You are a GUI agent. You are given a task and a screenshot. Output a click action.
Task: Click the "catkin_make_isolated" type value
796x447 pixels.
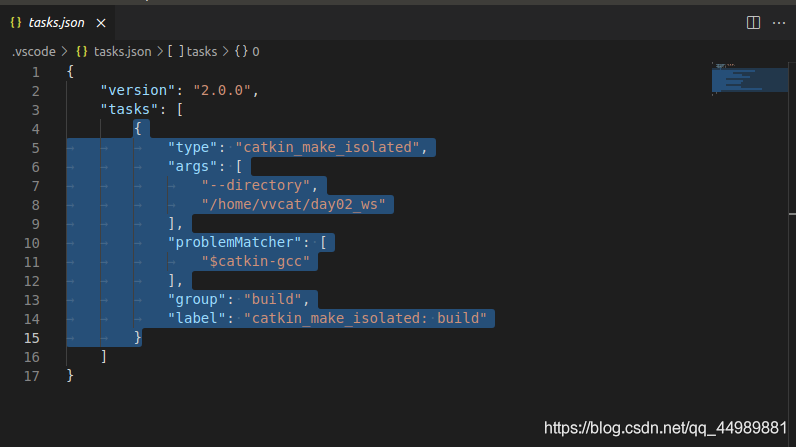point(327,147)
